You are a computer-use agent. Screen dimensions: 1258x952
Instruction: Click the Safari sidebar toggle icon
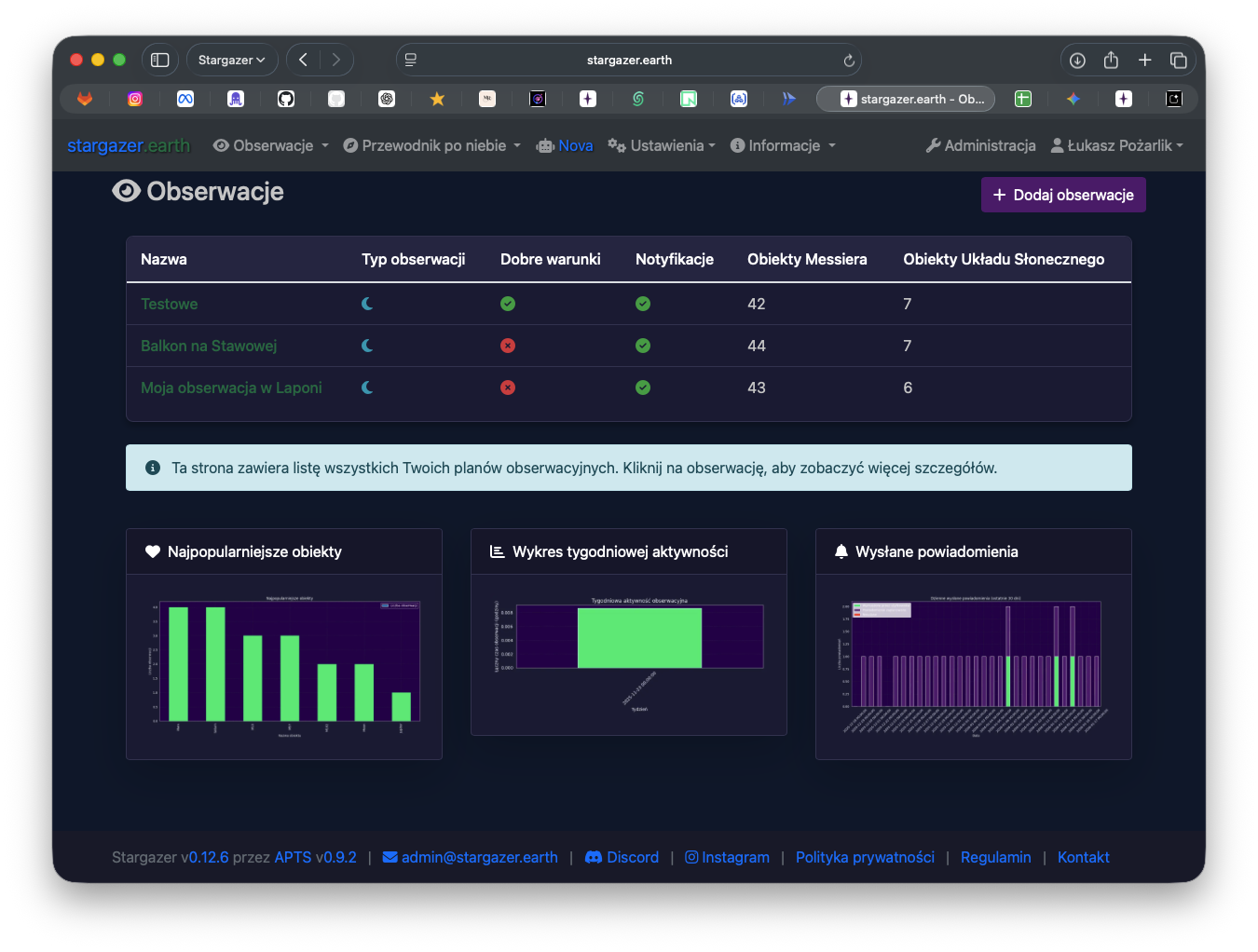[160, 60]
